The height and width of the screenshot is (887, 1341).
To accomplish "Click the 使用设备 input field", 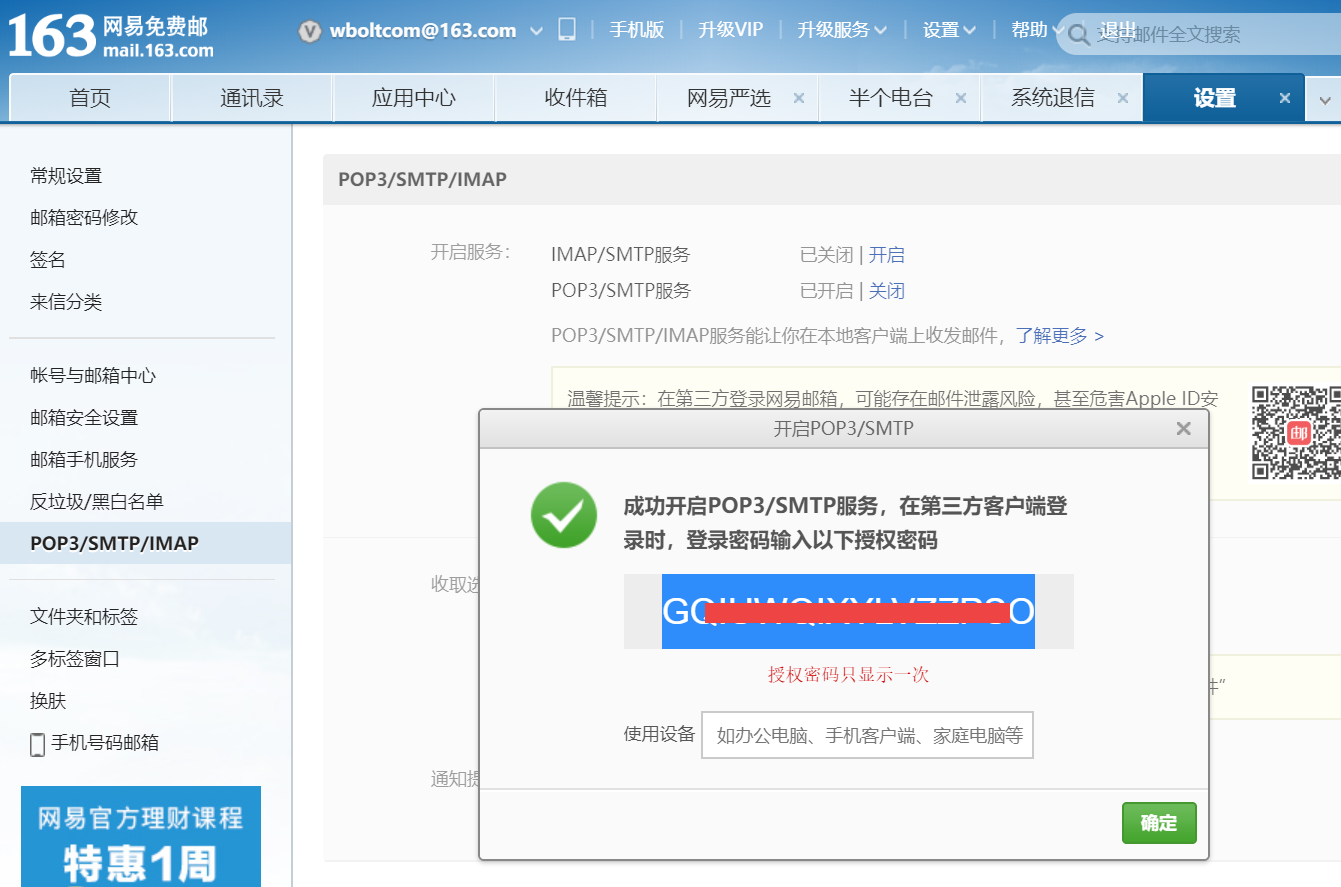I will click(868, 734).
